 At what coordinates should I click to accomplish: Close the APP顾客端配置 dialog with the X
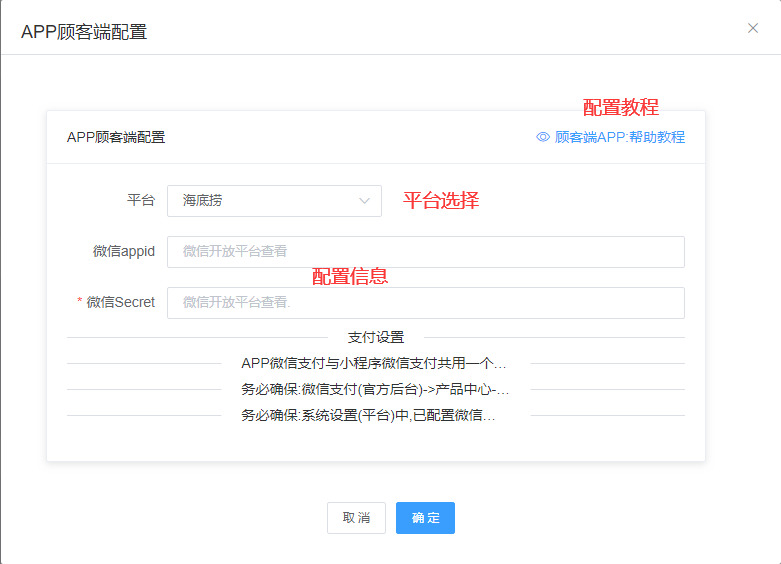coord(753,28)
